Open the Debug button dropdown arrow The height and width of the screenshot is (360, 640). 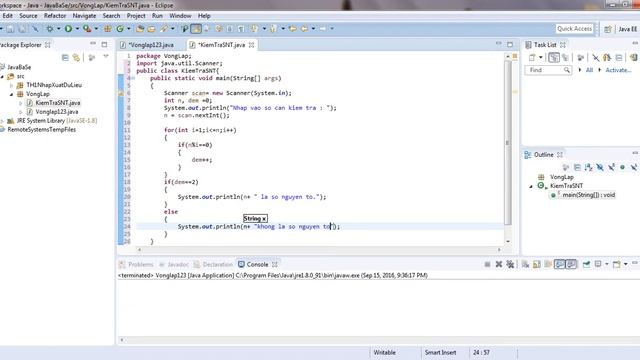(58, 29)
